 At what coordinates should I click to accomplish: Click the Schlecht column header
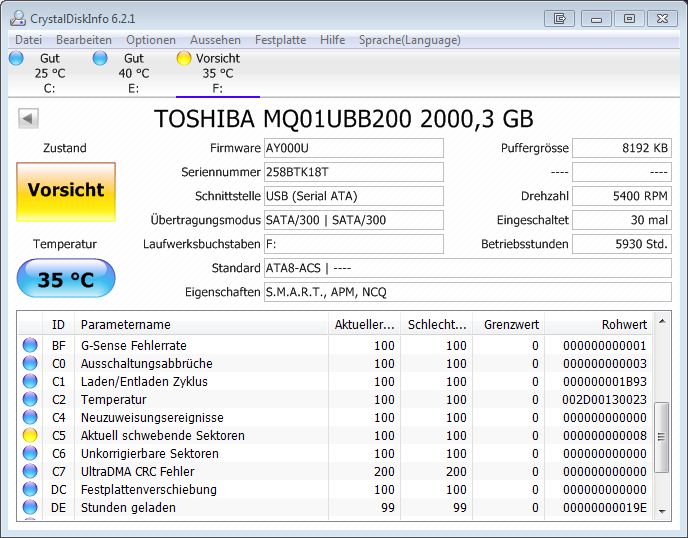[x=437, y=324]
